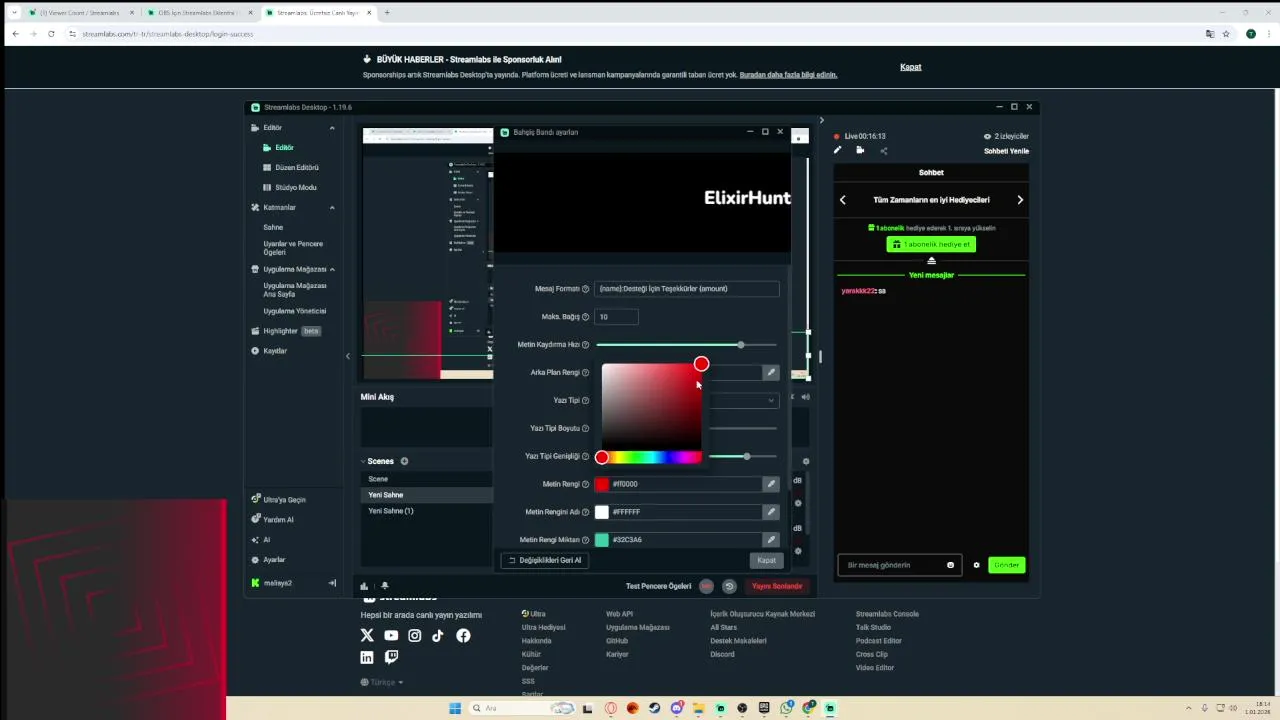Open Streamlabs X social link
Viewport: 1280px width, 720px height.
(367, 635)
